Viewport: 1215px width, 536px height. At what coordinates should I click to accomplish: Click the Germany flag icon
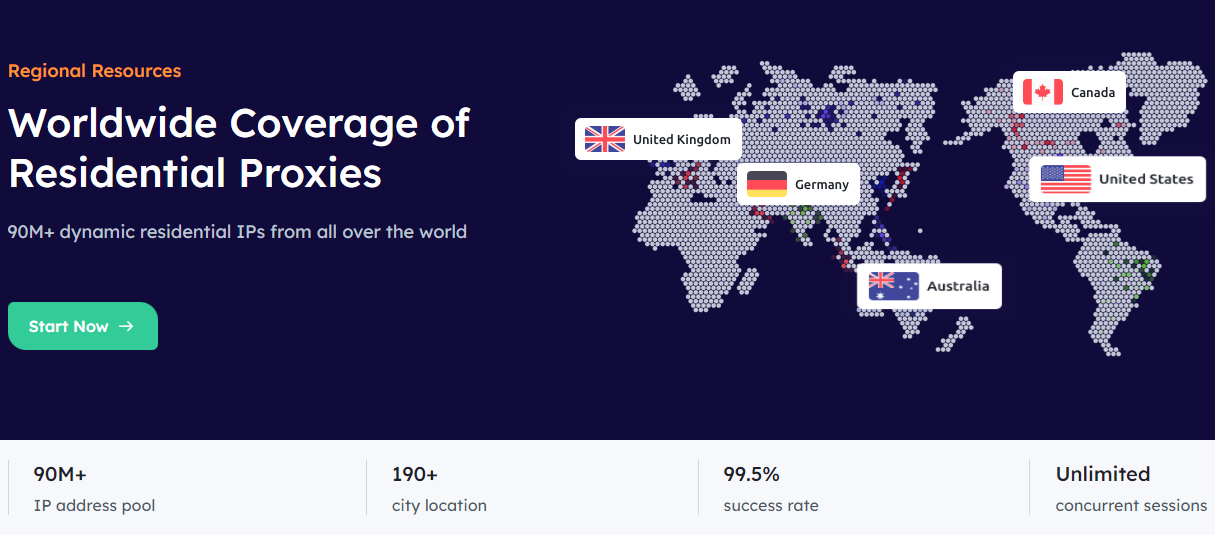click(x=767, y=184)
